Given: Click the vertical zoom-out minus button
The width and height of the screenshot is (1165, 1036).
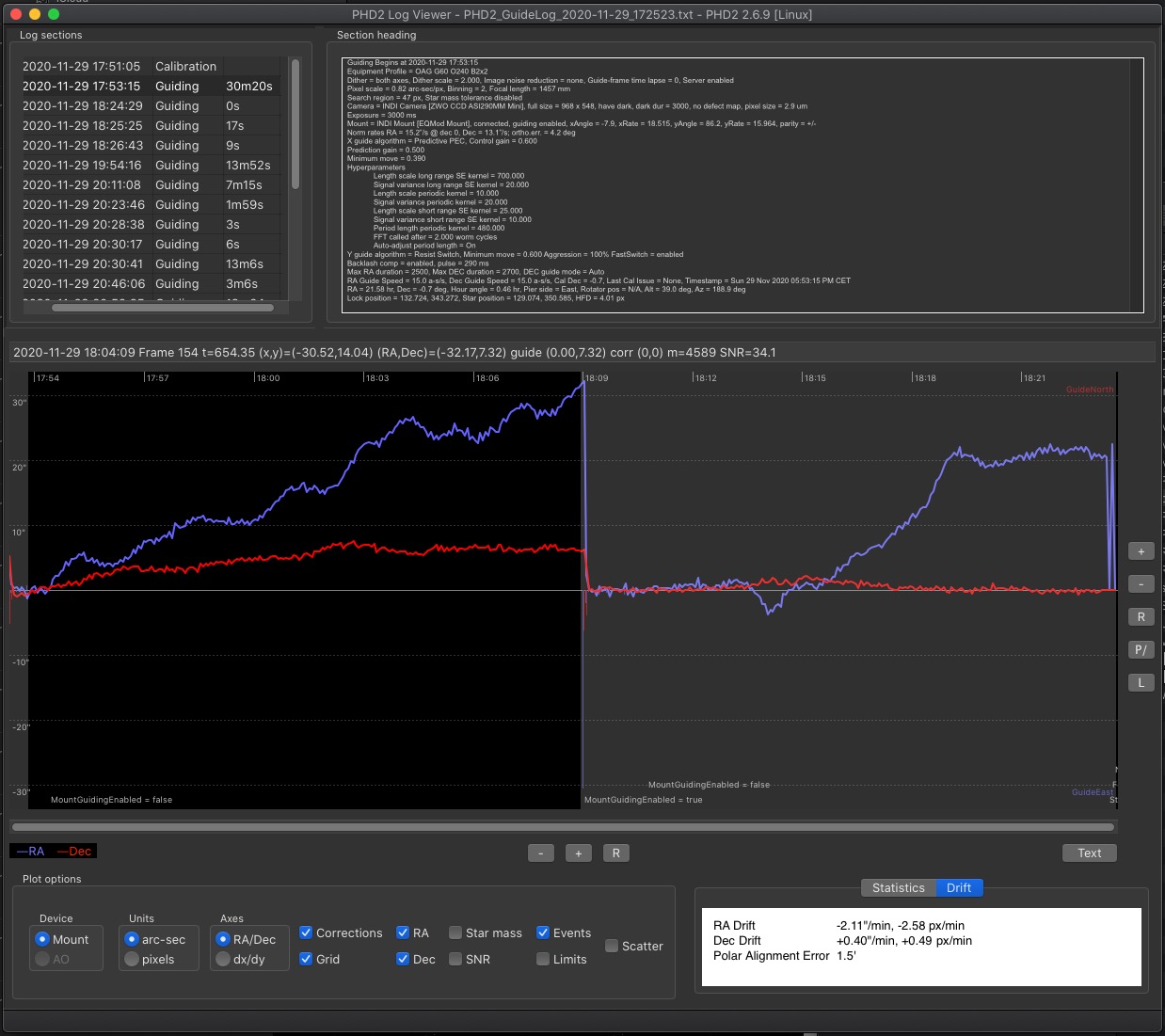Looking at the screenshot, I should 1141,584.
